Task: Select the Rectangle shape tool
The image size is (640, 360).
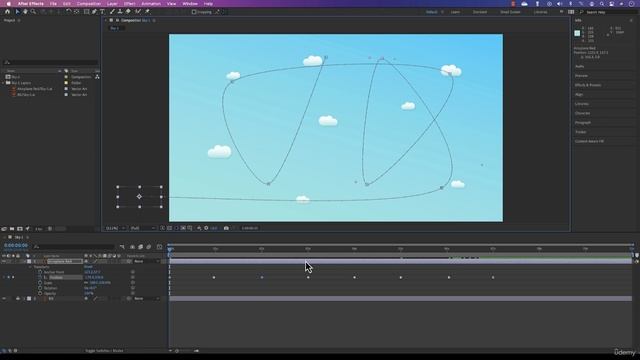Action: click(x=87, y=12)
